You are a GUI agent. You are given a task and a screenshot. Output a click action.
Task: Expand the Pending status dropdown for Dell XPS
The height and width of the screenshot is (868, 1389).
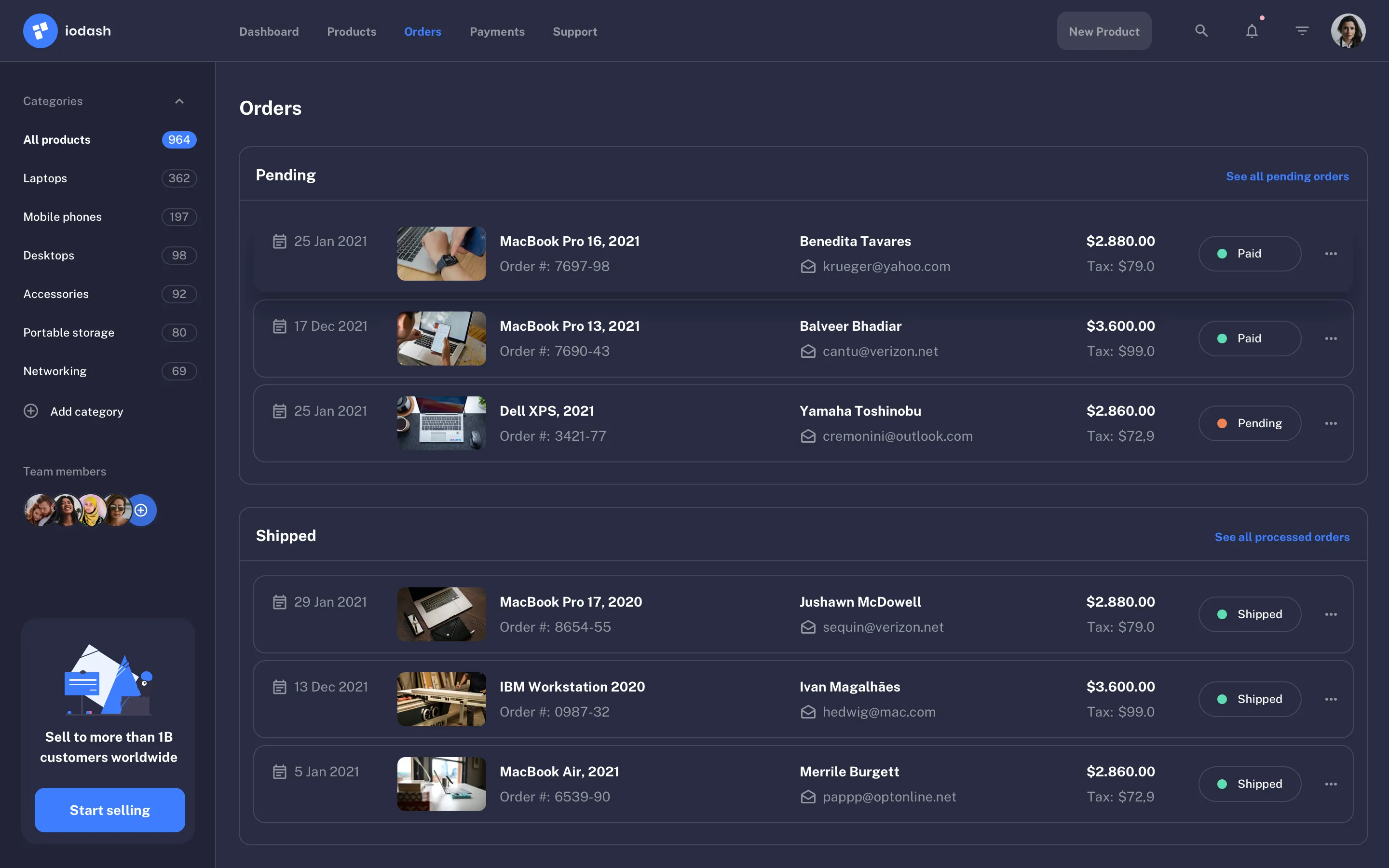point(1250,423)
